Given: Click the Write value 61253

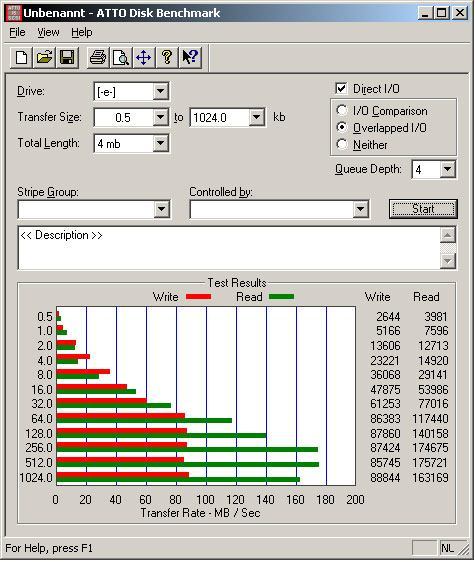Looking at the screenshot, I should pyautogui.click(x=385, y=404).
